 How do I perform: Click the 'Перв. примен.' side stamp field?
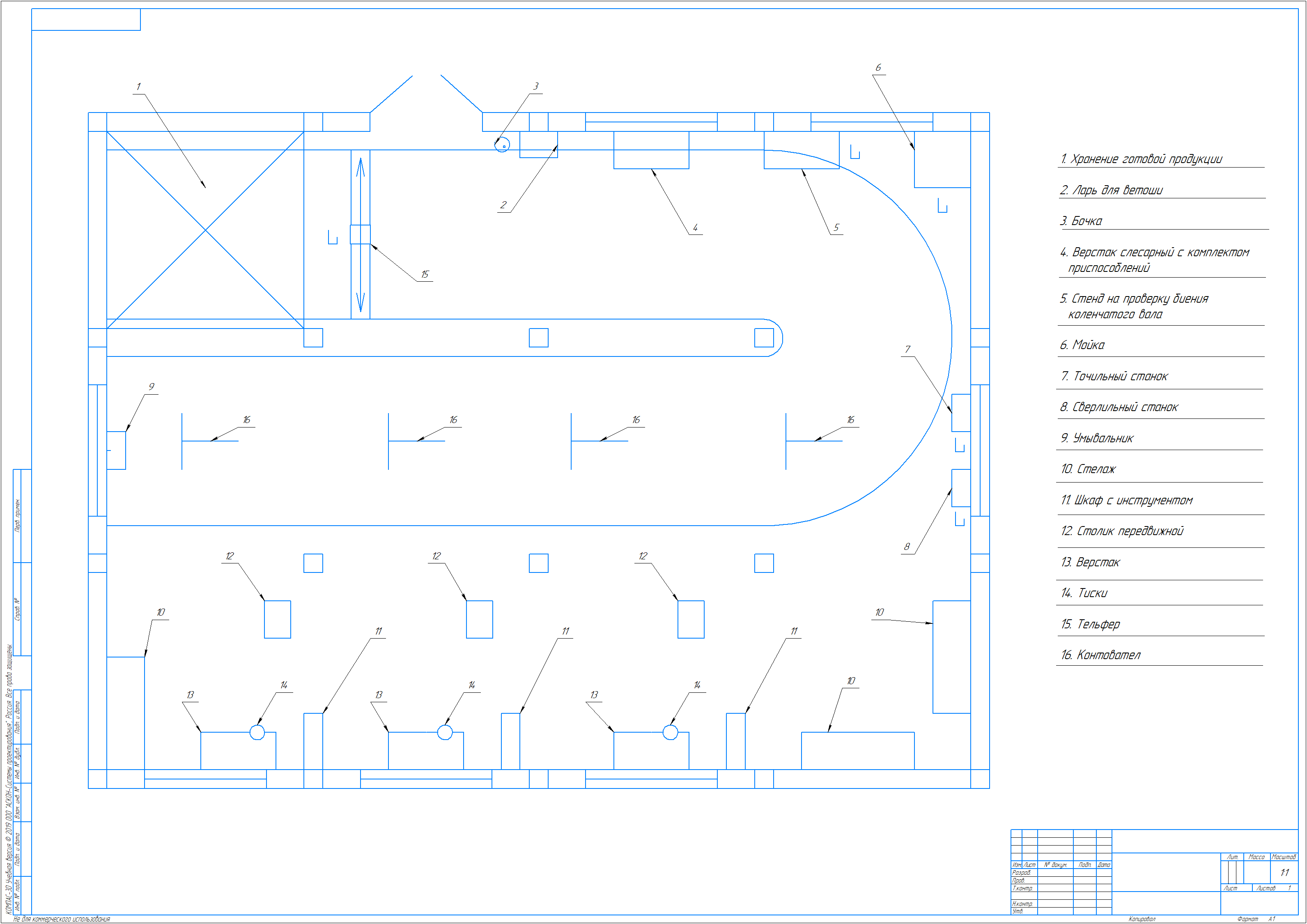point(18,516)
